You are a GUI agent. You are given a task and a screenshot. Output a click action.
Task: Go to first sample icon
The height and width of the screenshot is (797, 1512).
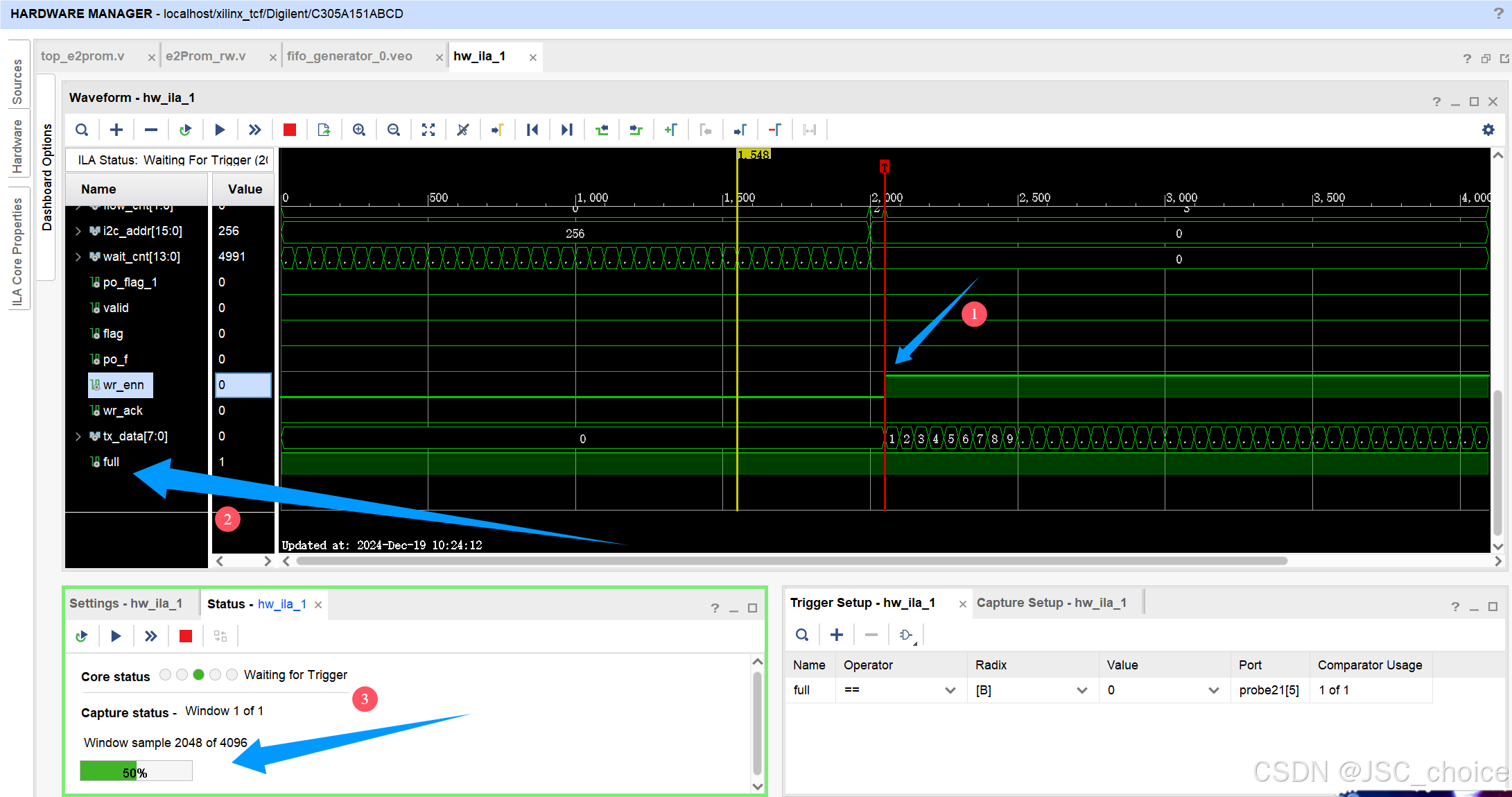532,130
